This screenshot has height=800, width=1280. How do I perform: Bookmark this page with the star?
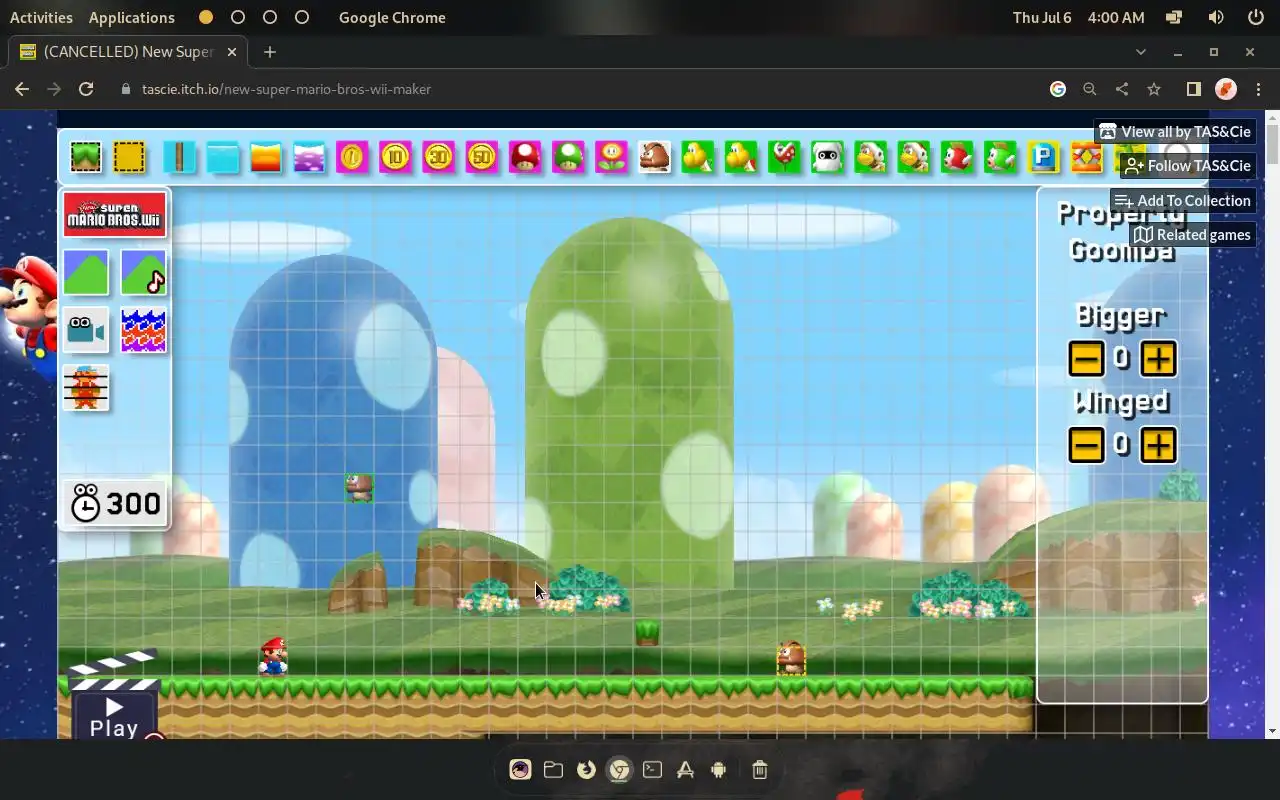click(x=1154, y=89)
